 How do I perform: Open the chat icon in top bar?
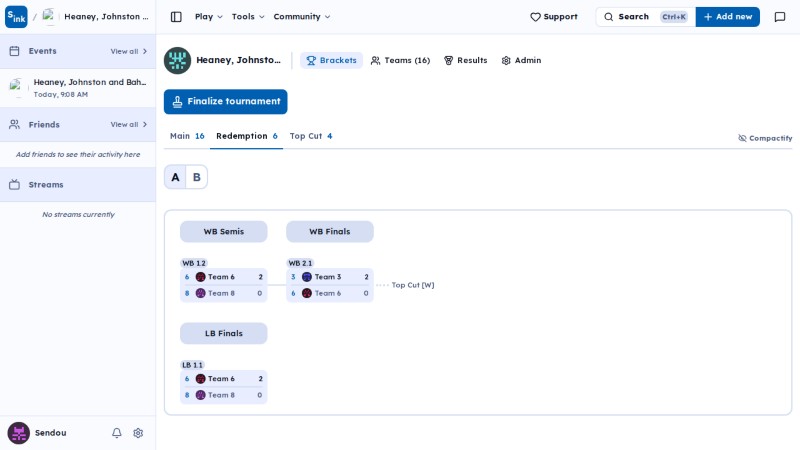pyautogui.click(x=780, y=17)
